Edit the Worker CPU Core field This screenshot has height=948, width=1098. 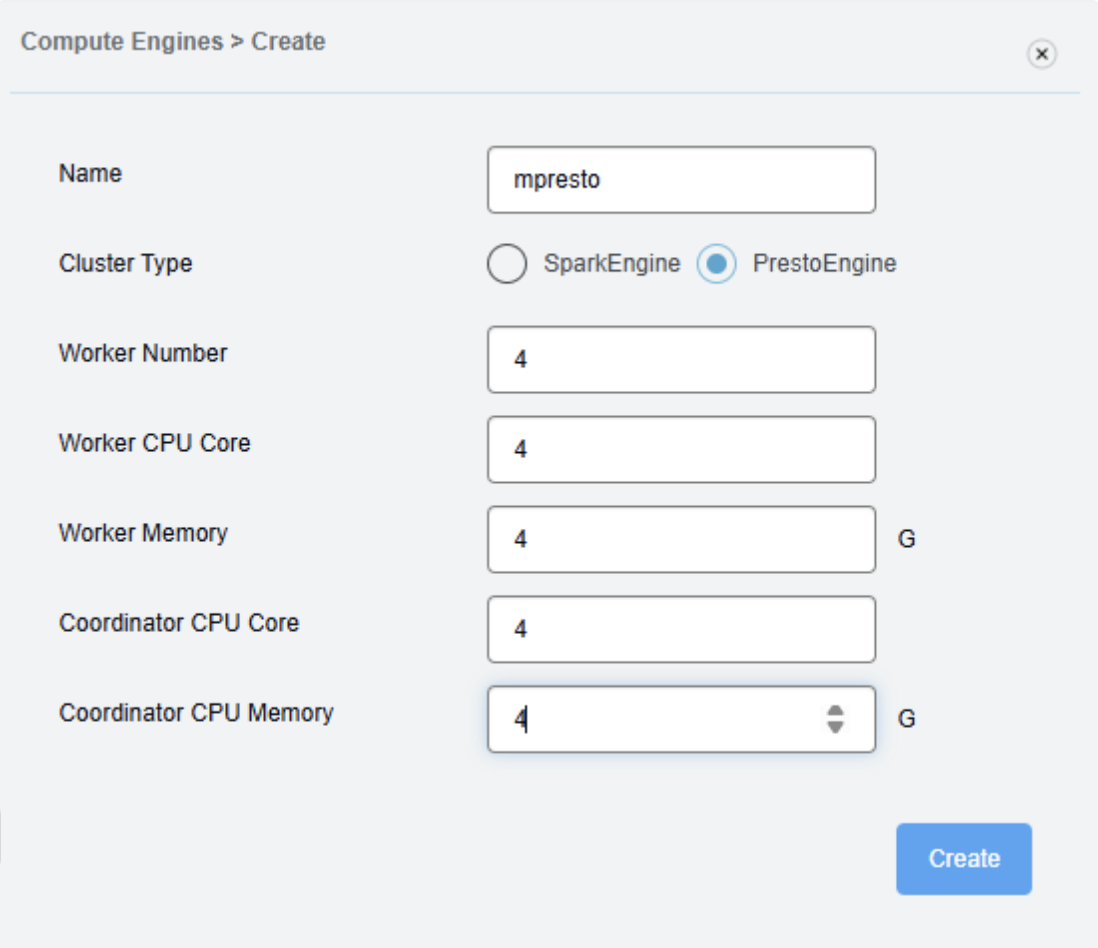click(x=681, y=449)
